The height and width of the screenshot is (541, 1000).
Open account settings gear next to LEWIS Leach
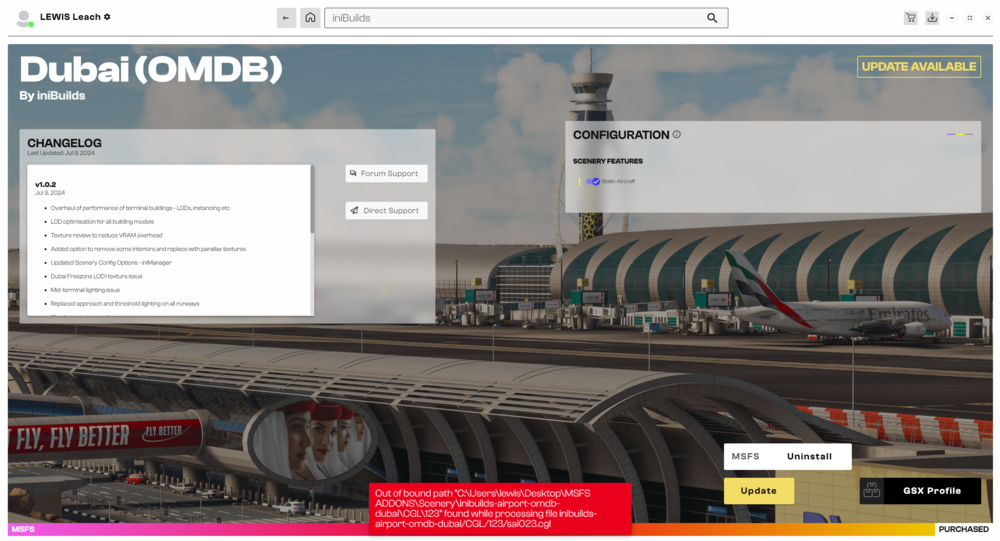click(108, 17)
